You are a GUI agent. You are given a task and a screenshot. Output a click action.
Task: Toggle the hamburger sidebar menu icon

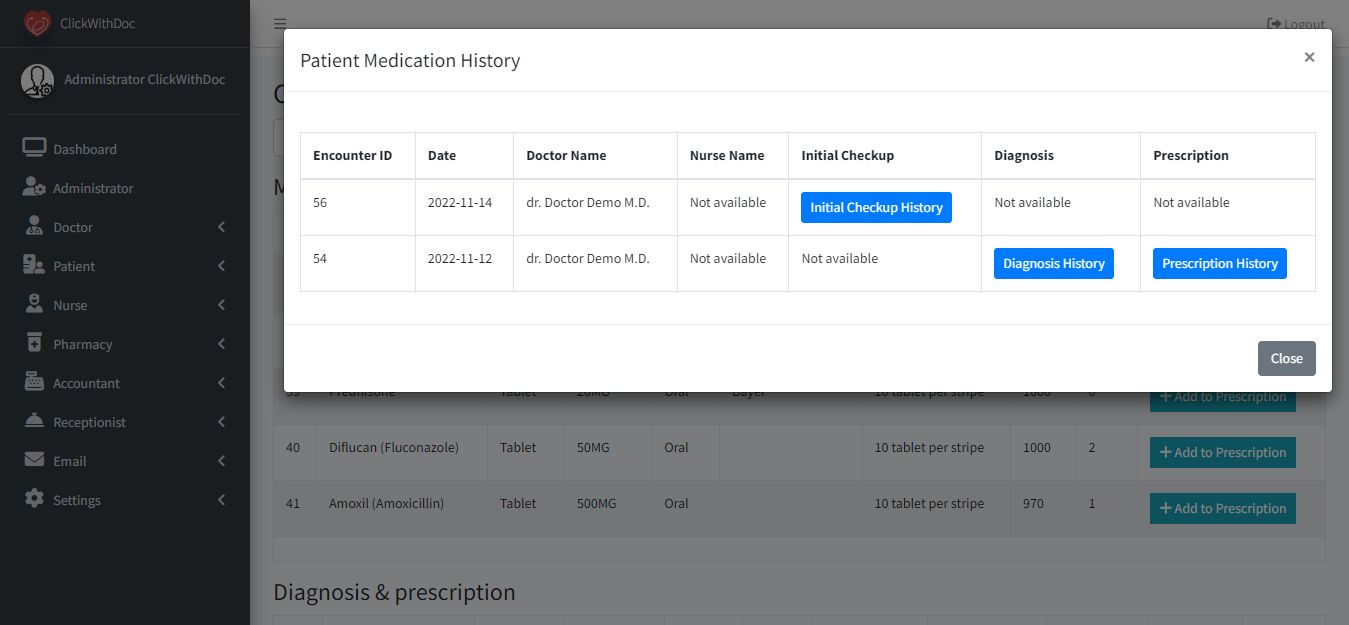[x=280, y=24]
